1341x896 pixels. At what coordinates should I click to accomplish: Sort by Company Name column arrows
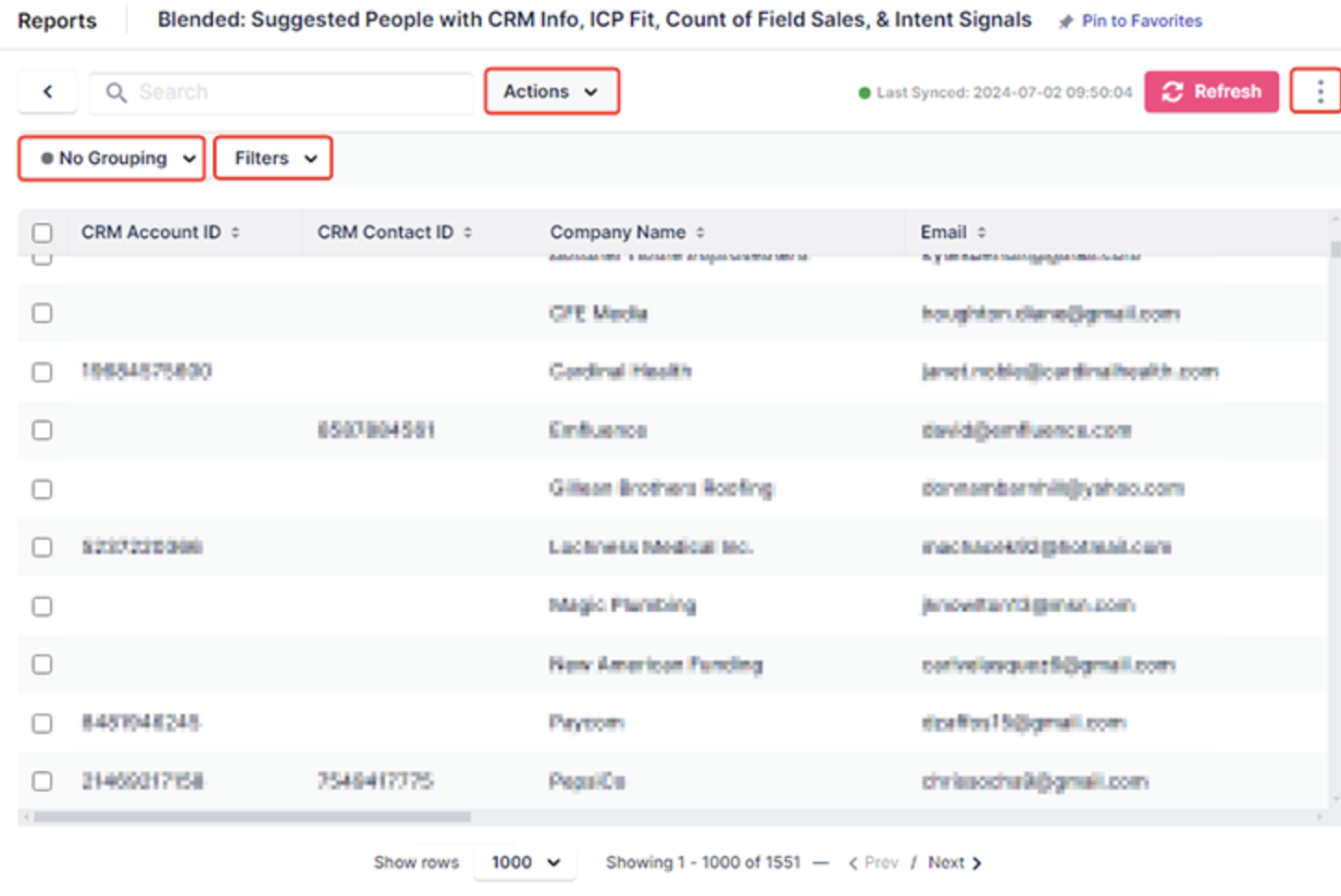(701, 232)
